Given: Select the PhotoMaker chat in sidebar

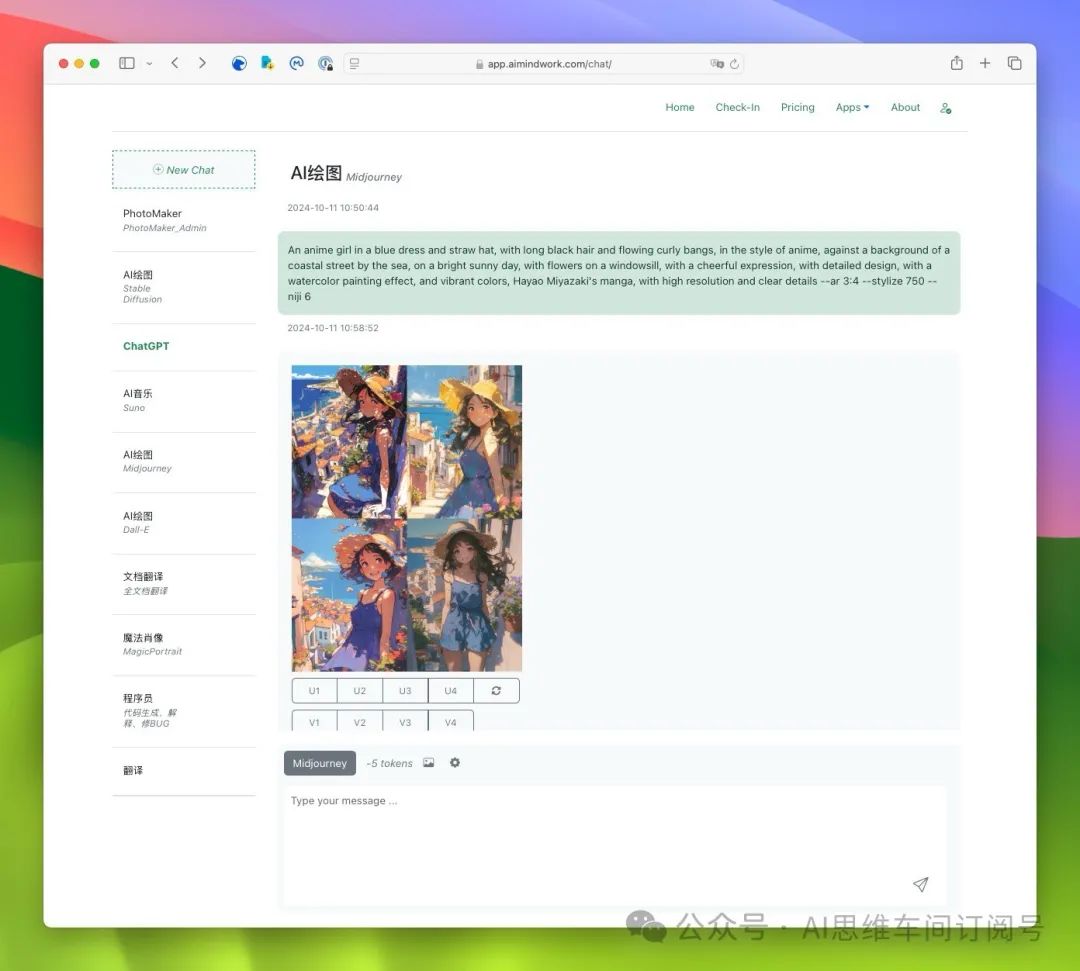Looking at the screenshot, I should coord(184,220).
